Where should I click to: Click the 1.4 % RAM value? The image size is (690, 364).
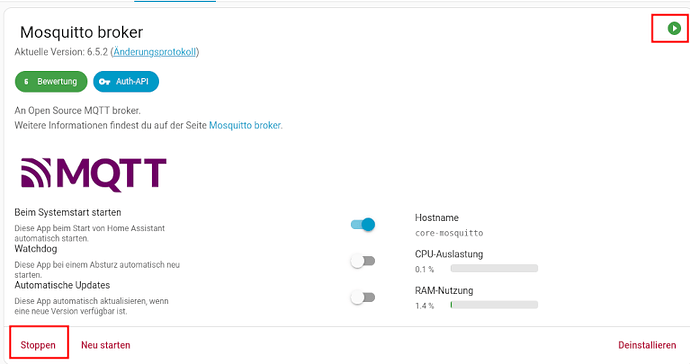(x=424, y=305)
